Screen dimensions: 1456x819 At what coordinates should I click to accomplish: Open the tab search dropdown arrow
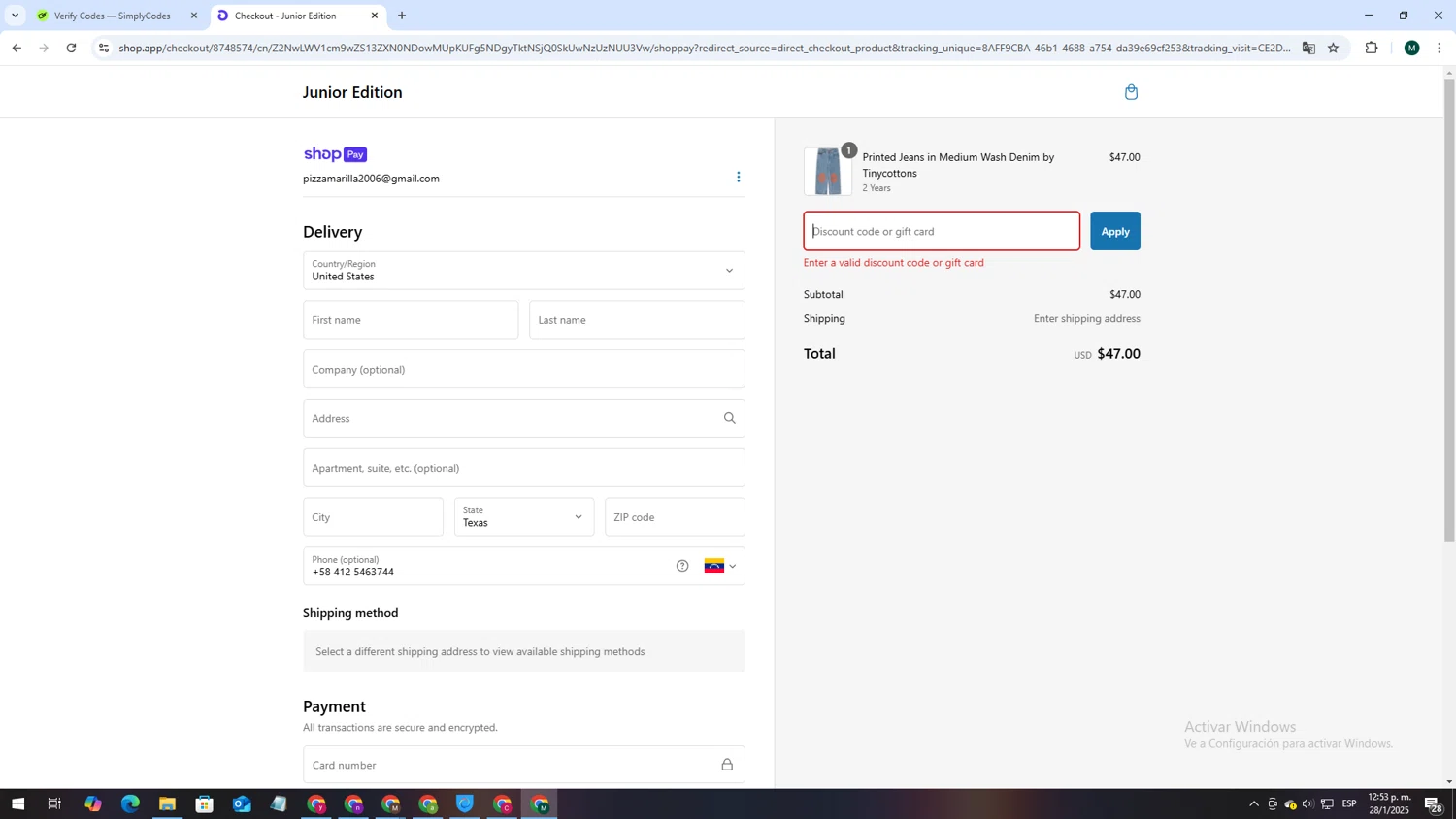pyautogui.click(x=15, y=16)
